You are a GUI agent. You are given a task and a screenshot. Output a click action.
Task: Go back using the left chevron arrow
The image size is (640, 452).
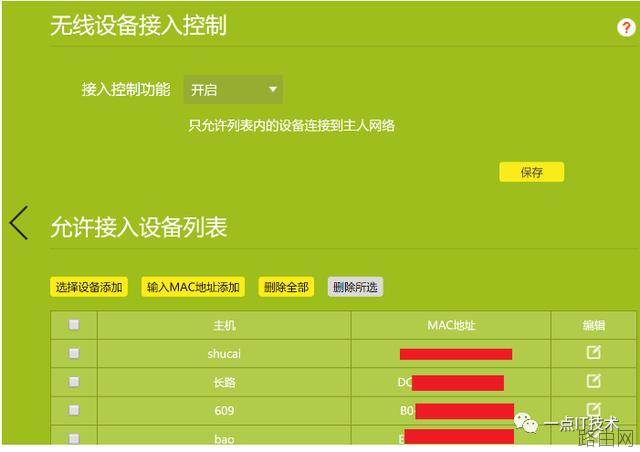point(19,223)
